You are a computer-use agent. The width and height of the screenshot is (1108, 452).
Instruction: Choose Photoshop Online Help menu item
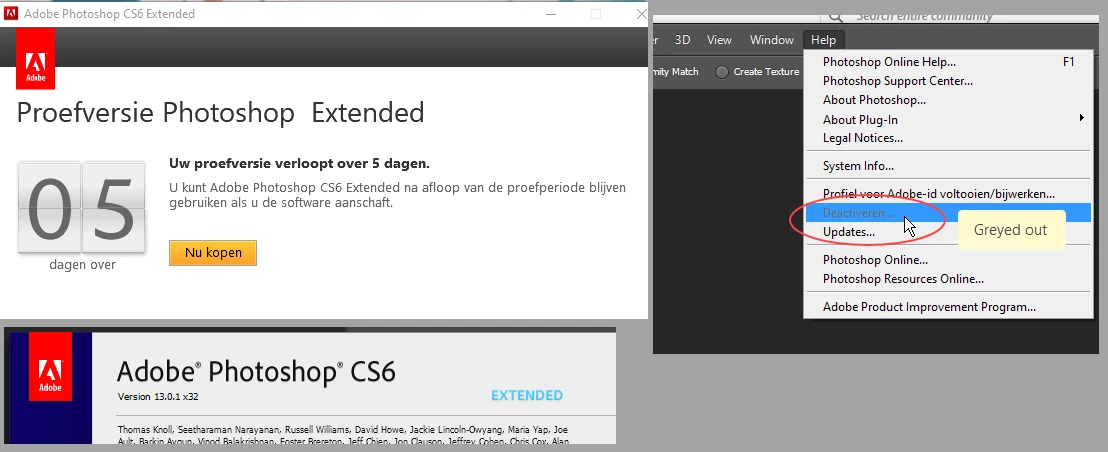pos(948,62)
